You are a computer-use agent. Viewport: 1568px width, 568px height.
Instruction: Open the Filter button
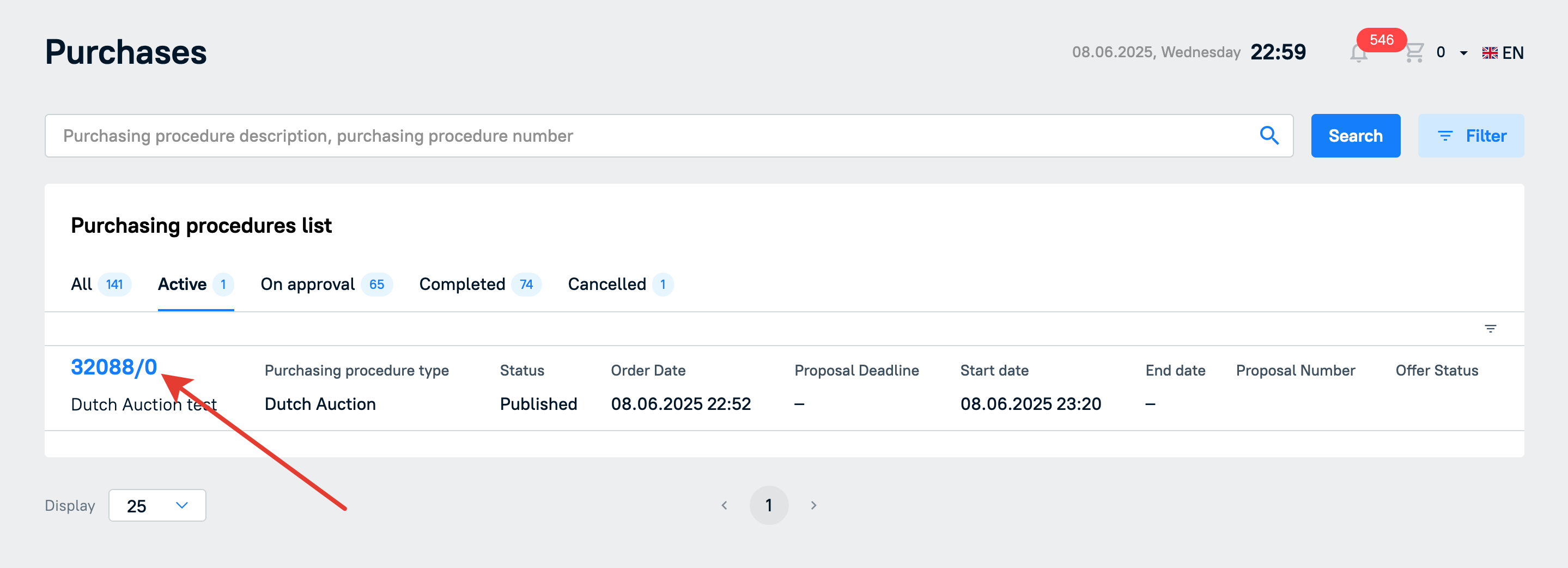(1470, 136)
